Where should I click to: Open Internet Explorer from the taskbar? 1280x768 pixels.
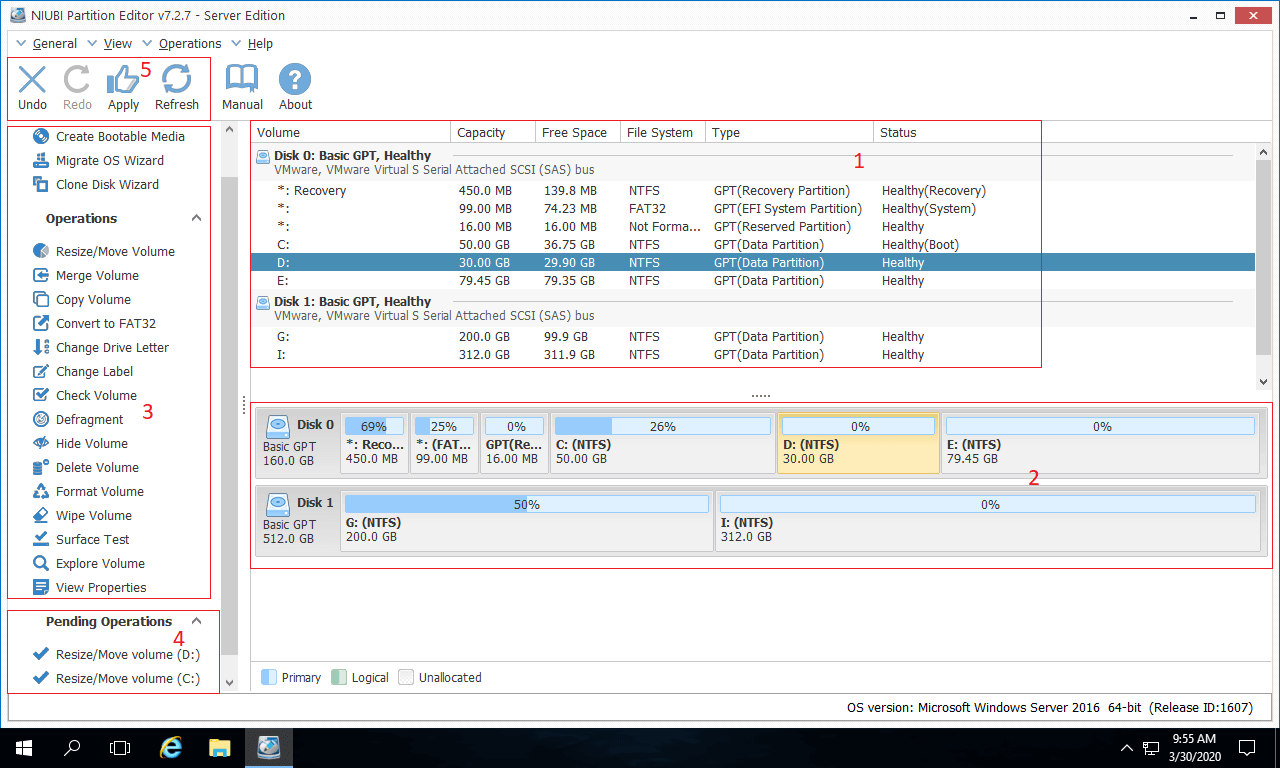(x=172, y=747)
